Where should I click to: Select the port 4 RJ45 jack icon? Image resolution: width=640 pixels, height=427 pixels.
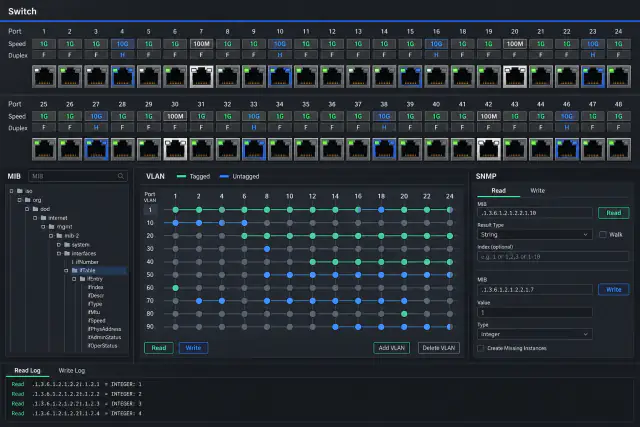(x=122, y=76)
